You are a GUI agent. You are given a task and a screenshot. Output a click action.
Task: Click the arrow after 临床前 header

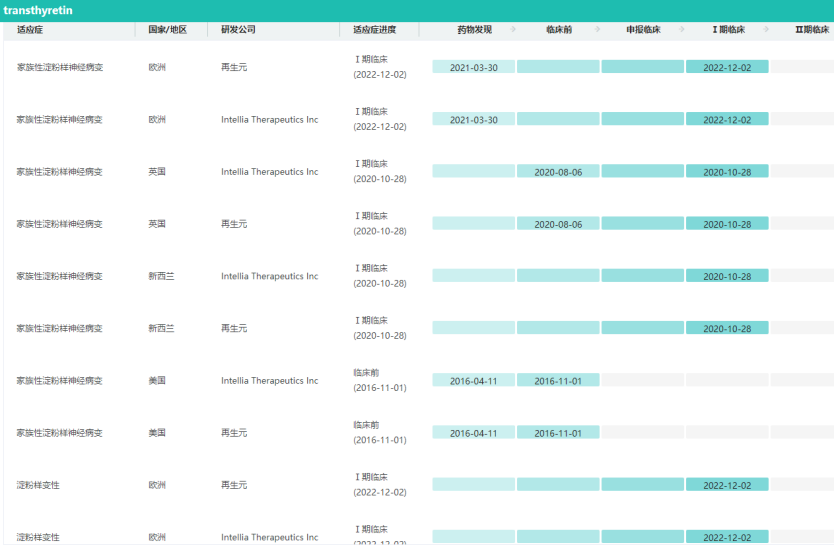(597, 29)
